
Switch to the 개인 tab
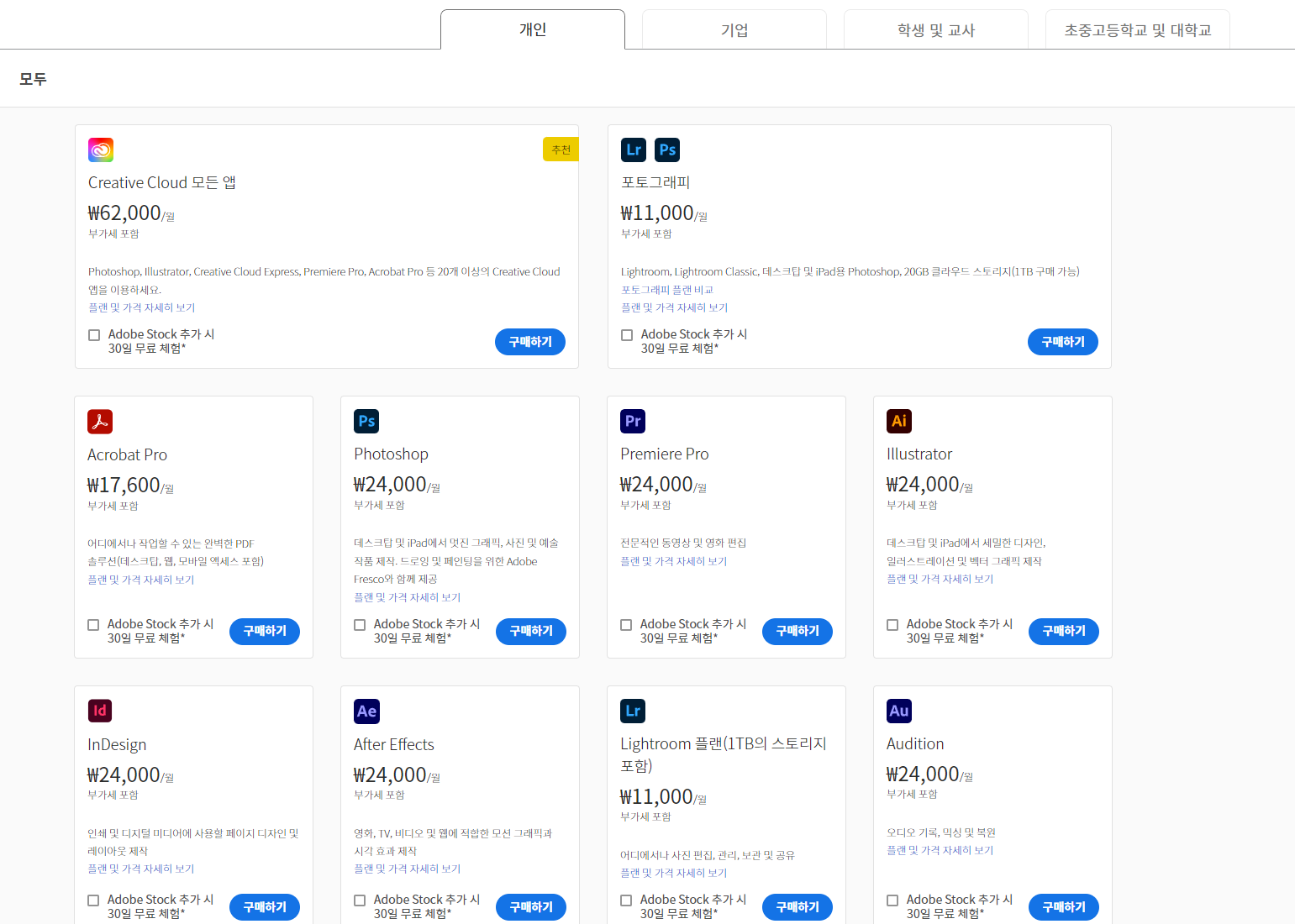[x=533, y=29]
